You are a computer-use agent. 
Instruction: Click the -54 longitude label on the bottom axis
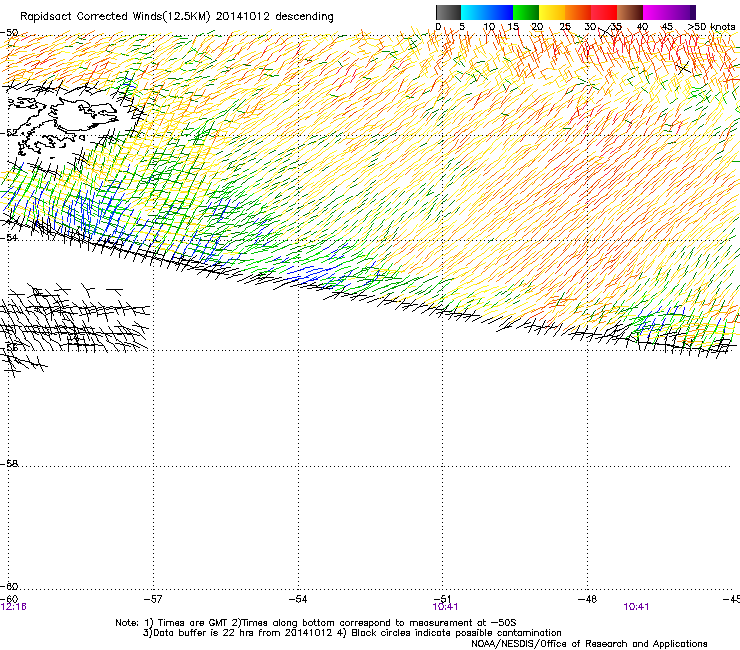[x=298, y=599]
